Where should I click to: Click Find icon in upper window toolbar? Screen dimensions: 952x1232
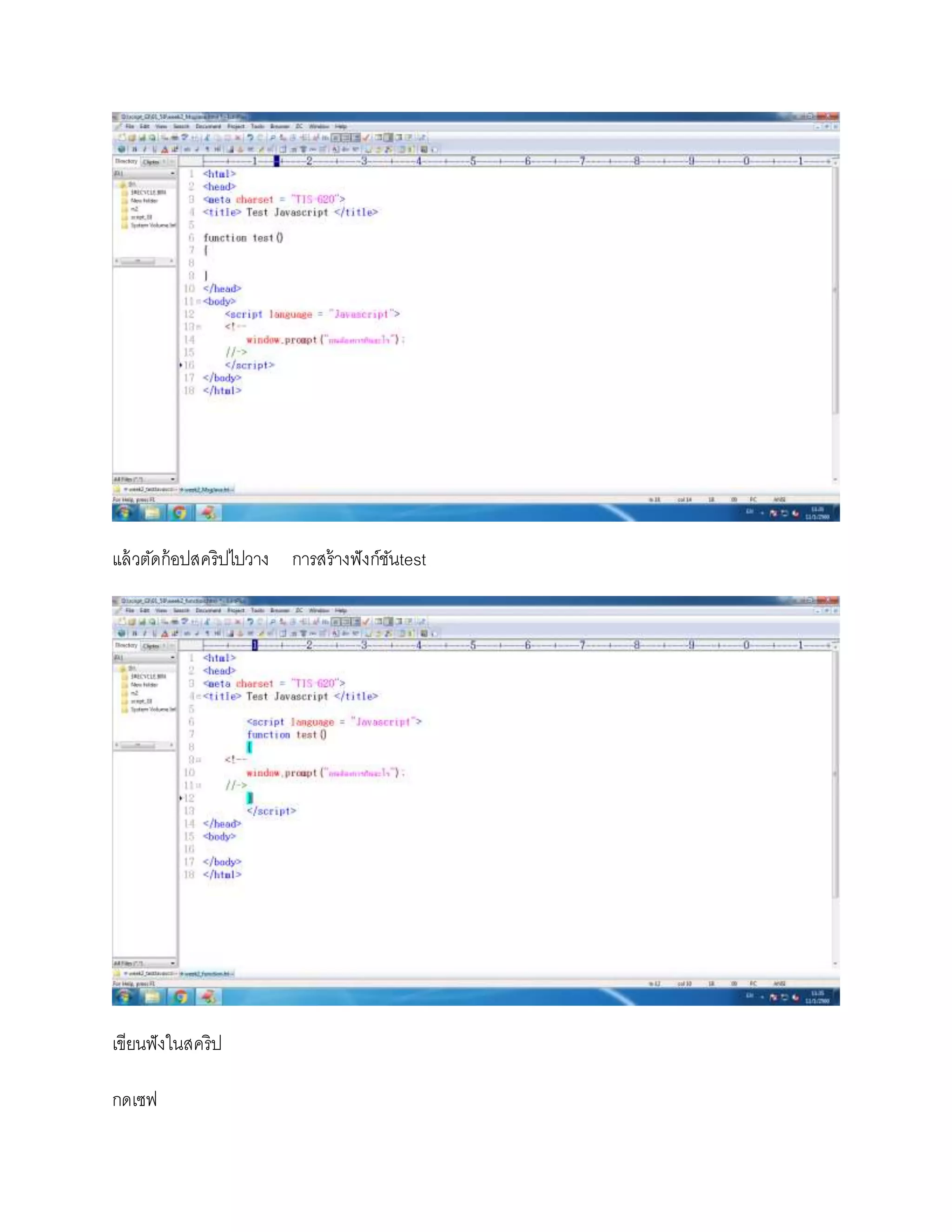tap(272, 138)
